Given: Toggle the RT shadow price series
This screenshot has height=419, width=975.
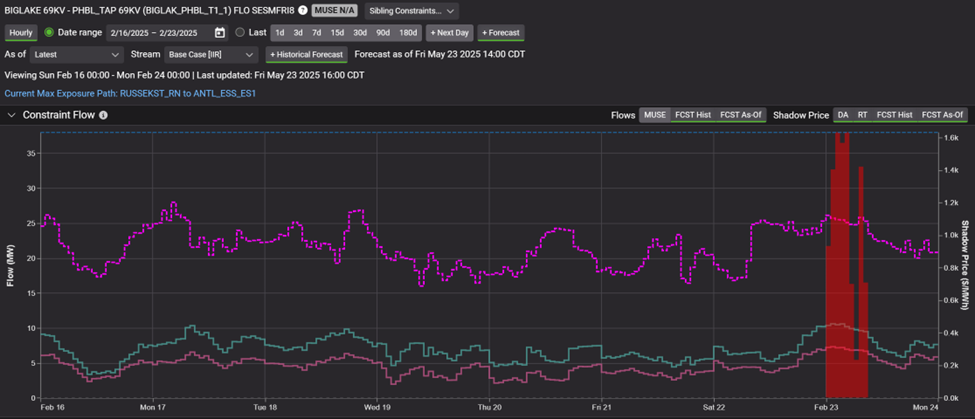Looking at the screenshot, I should [x=862, y=115].
